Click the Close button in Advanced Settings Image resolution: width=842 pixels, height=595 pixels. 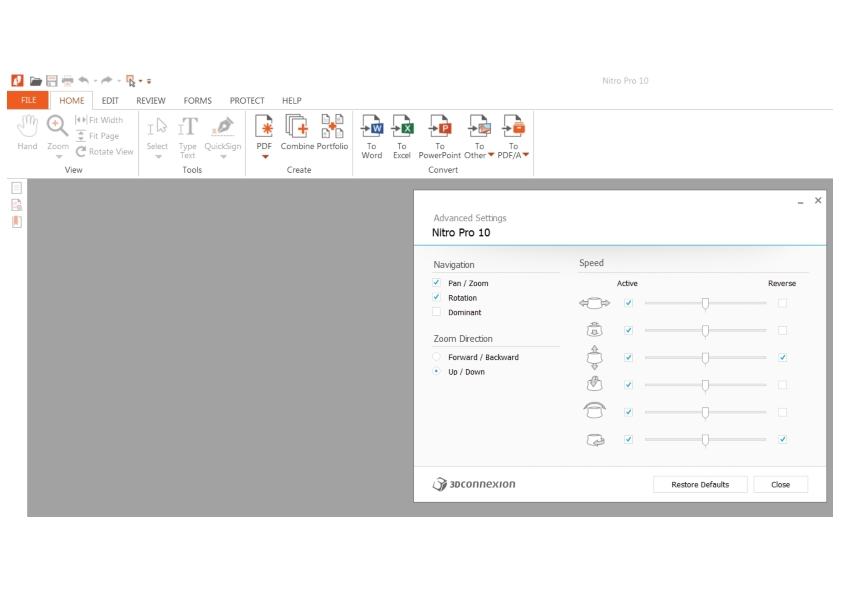tap(780, 484)
